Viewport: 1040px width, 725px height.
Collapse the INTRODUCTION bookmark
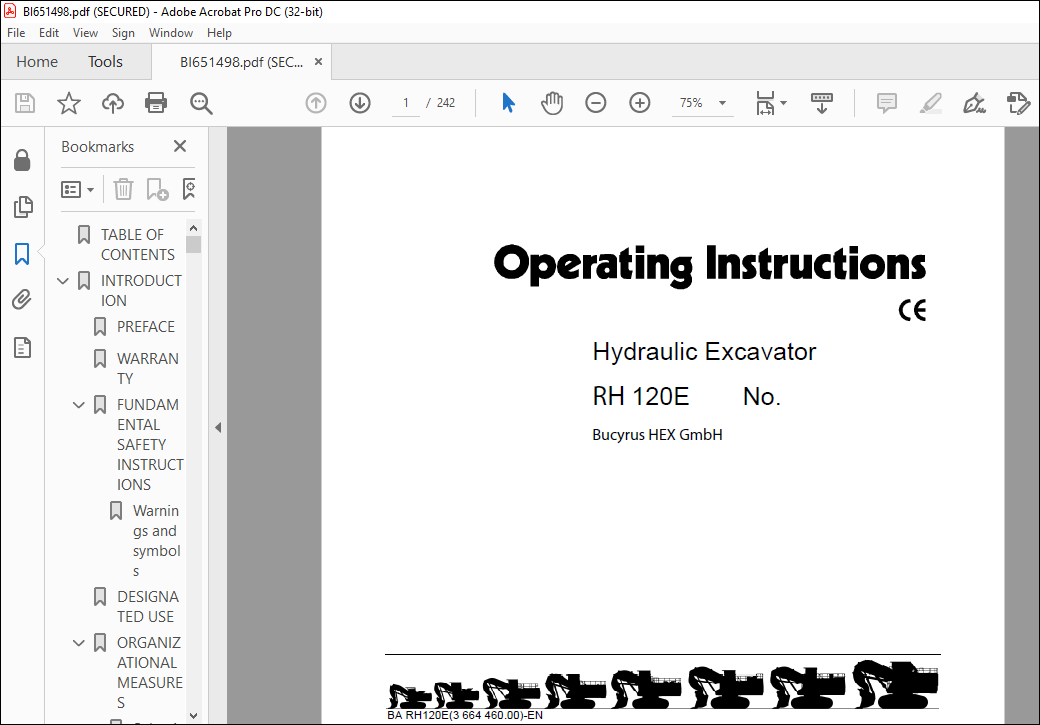63,281
